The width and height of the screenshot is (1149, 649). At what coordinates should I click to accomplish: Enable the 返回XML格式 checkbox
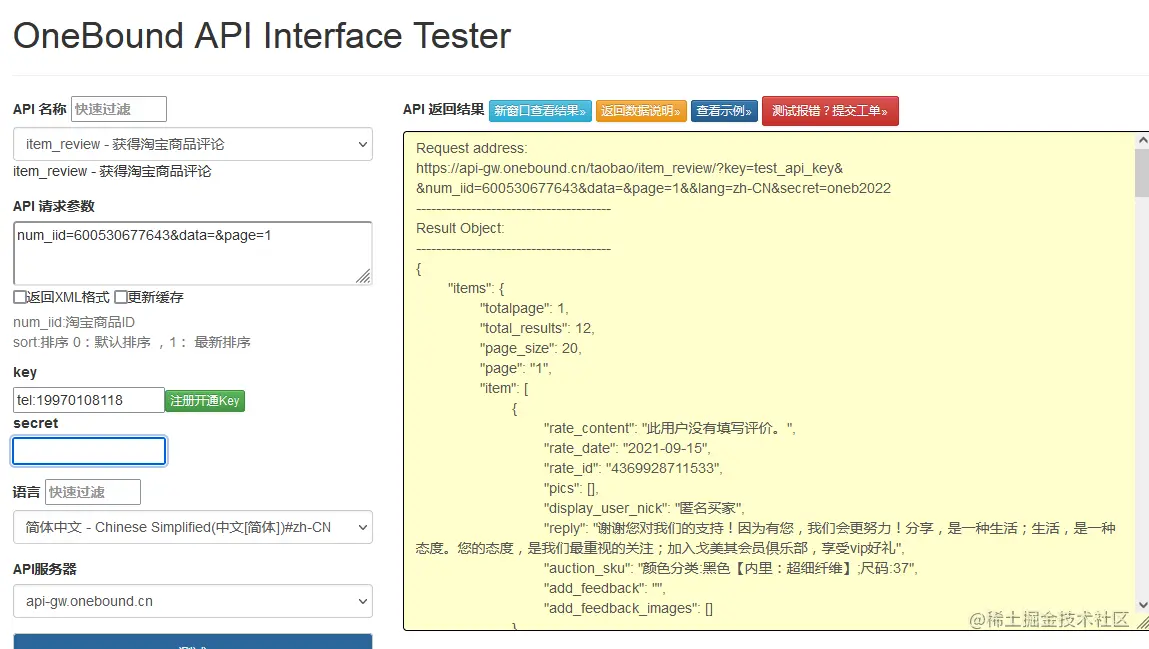17,297
